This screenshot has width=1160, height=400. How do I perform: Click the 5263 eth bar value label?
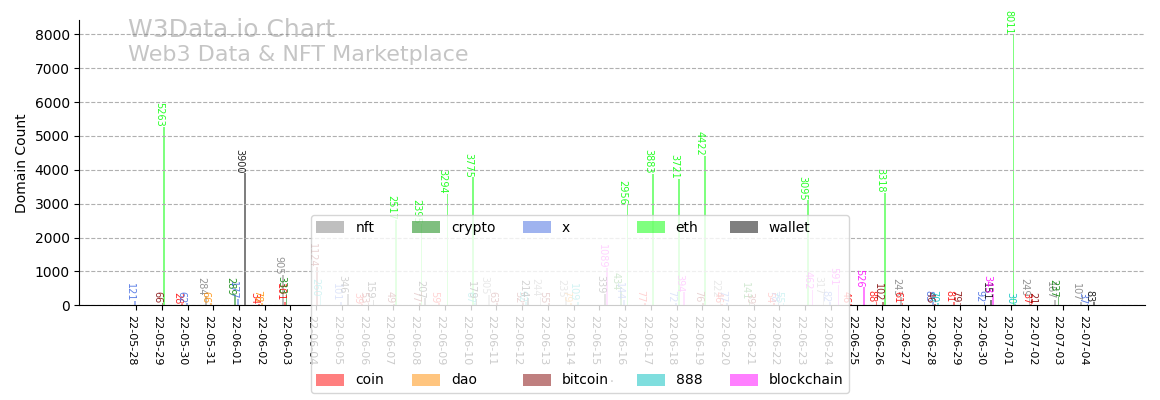160,114
